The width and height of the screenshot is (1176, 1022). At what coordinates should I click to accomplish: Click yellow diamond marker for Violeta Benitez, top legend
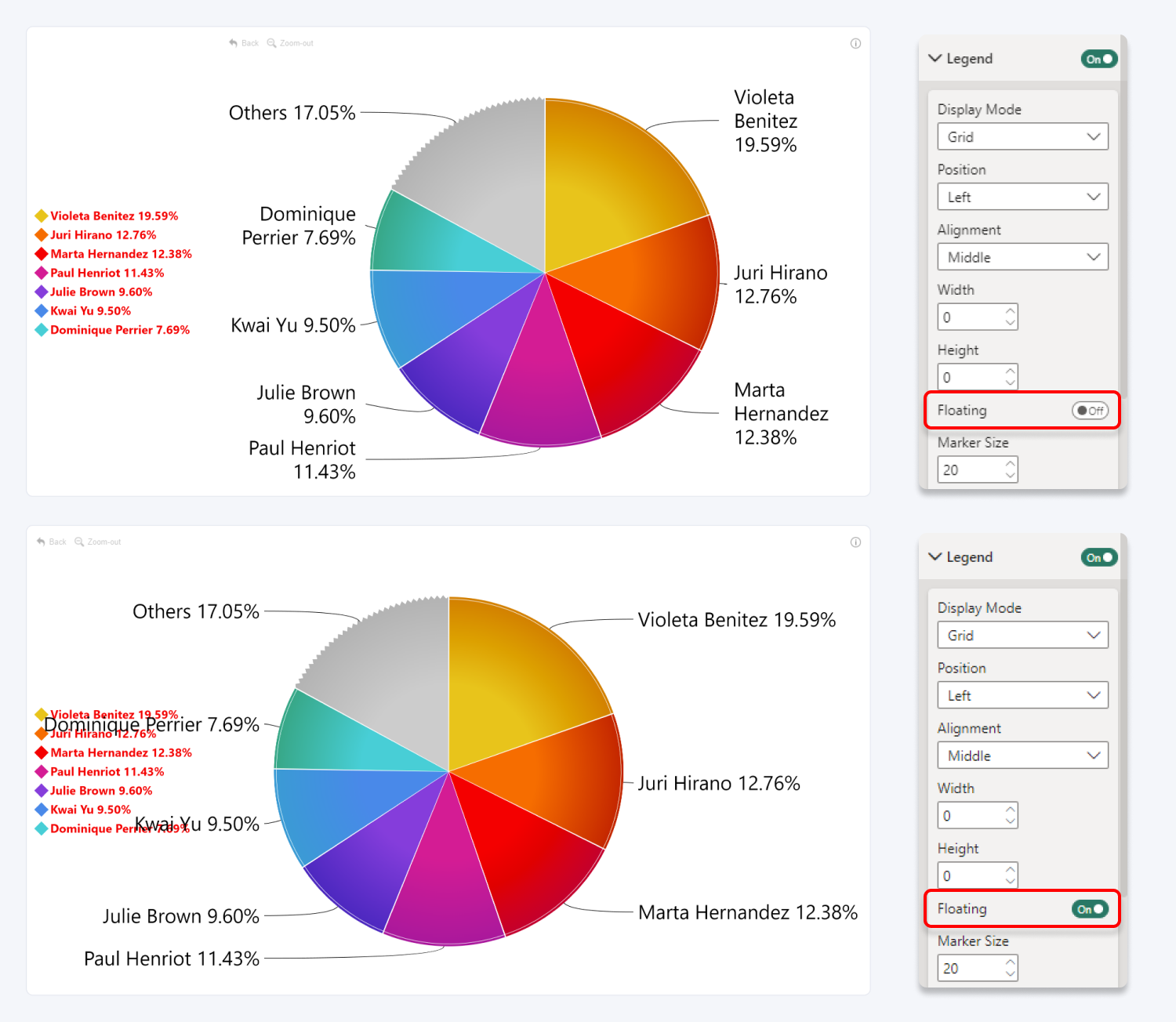point(42,216)
